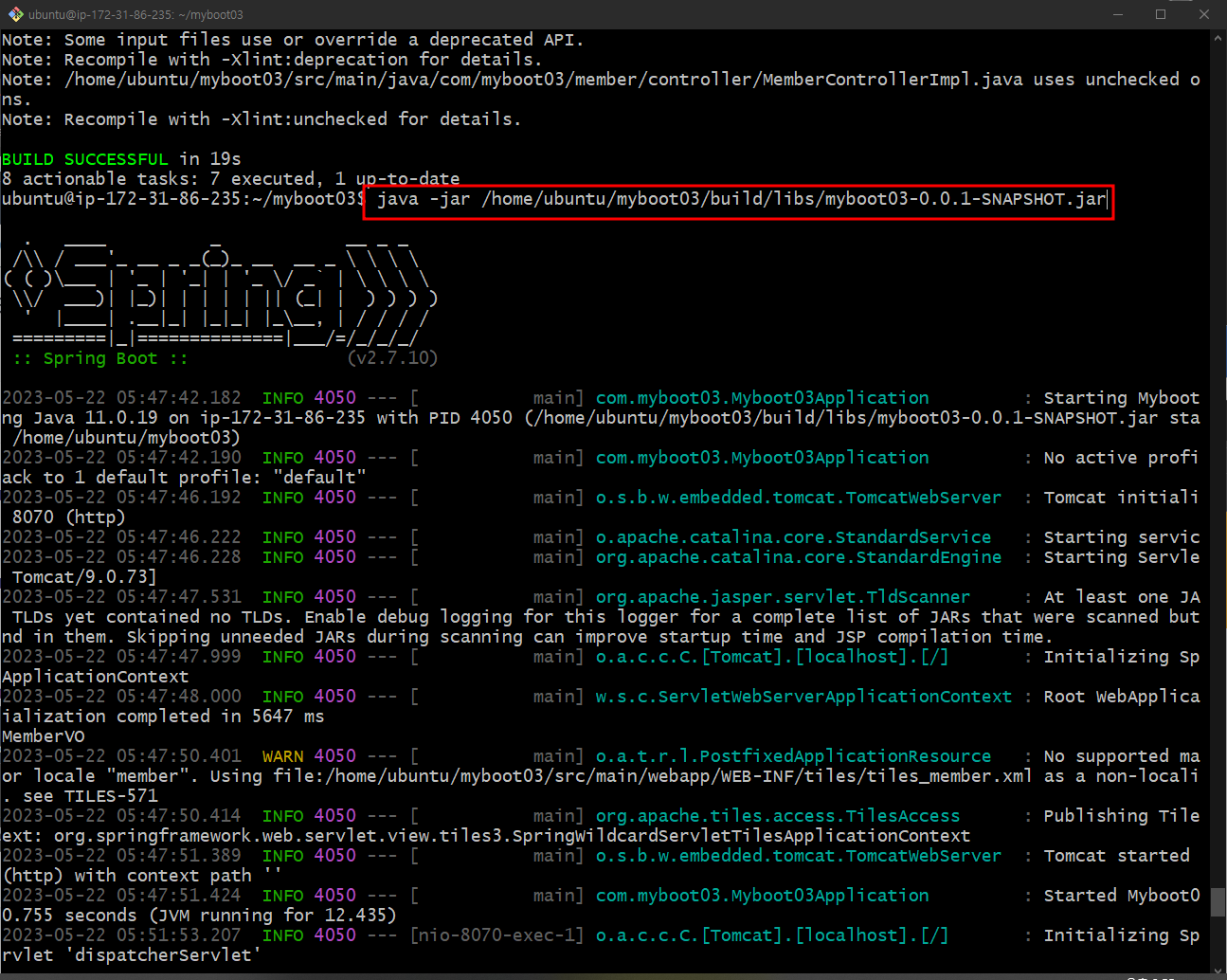
Task: Click the PuTTY terminal icon in title bar
Action: pyautogui.click(x=15, y=14)
